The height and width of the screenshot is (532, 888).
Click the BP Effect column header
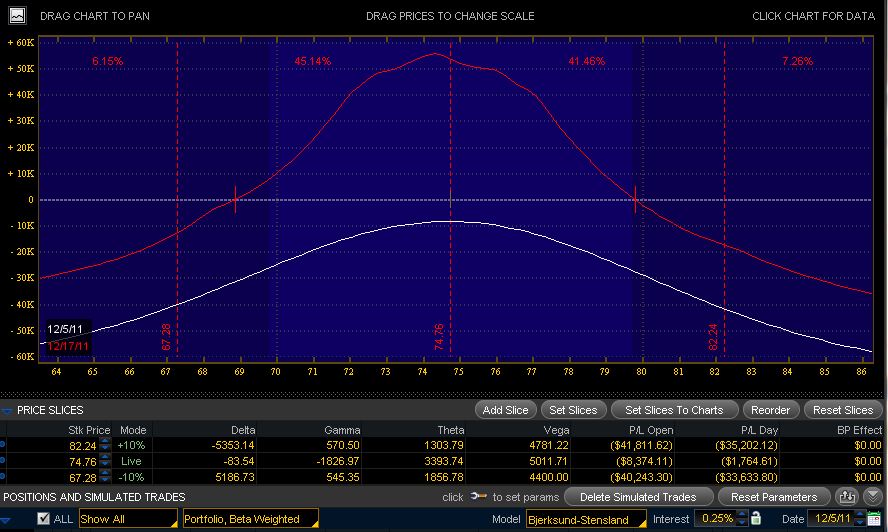859,430
